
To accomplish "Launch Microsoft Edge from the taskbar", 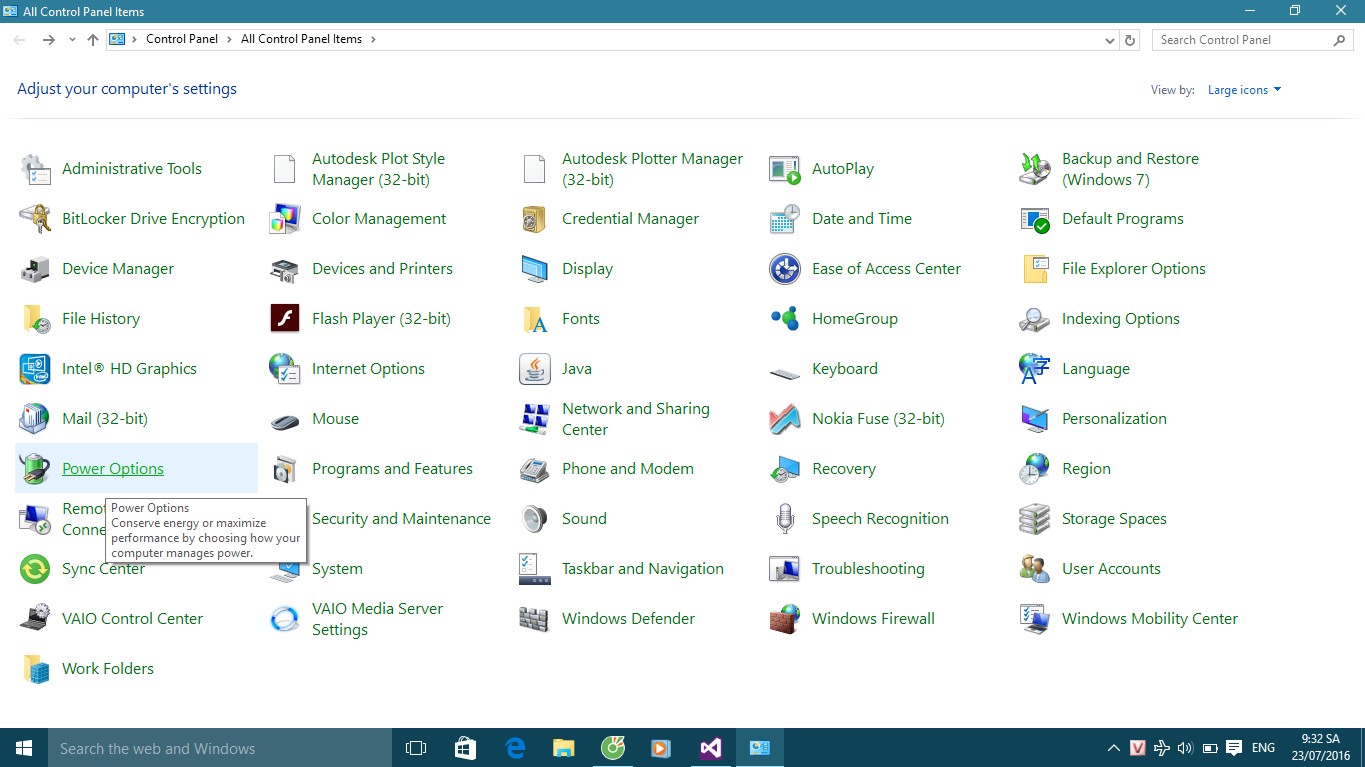I will point(515,748).
